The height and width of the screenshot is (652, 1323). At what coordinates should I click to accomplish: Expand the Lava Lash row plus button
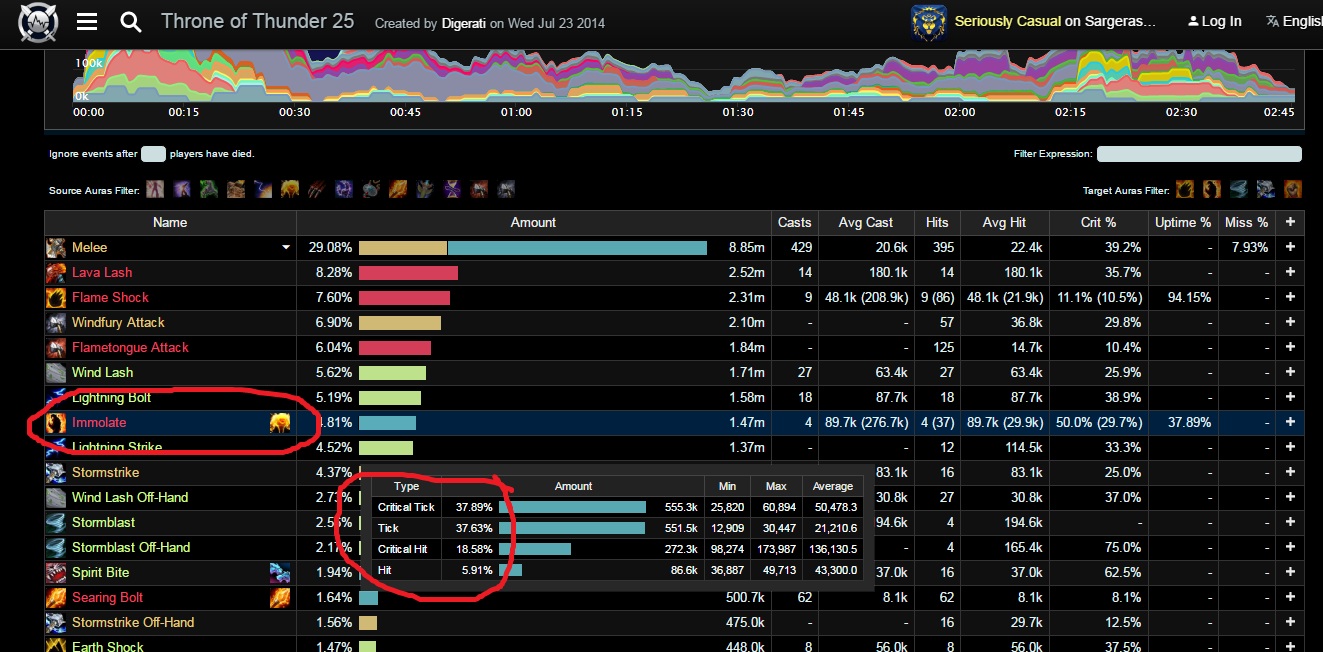(x=1290, y=273)
